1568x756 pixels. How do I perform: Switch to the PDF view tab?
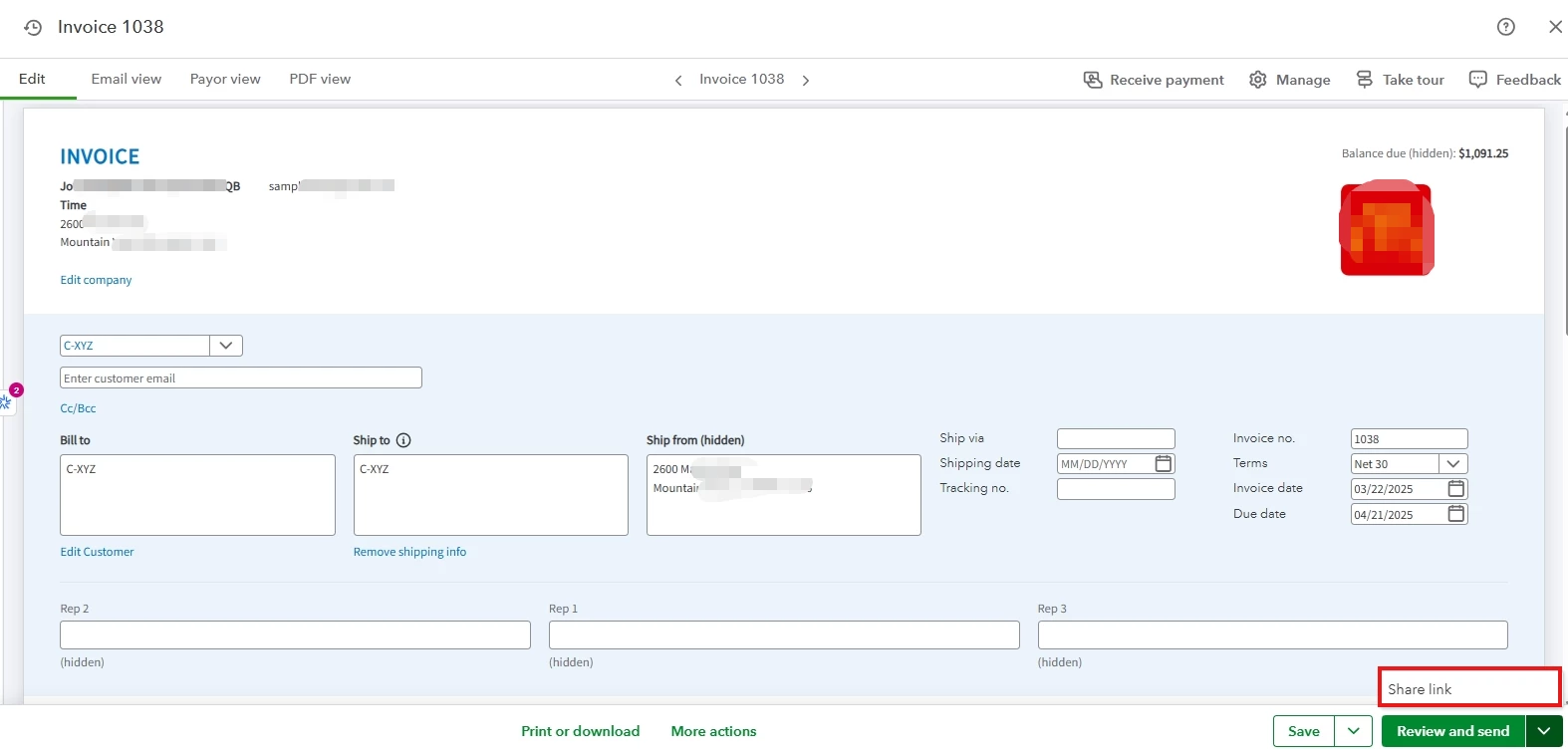pos(320,79)
